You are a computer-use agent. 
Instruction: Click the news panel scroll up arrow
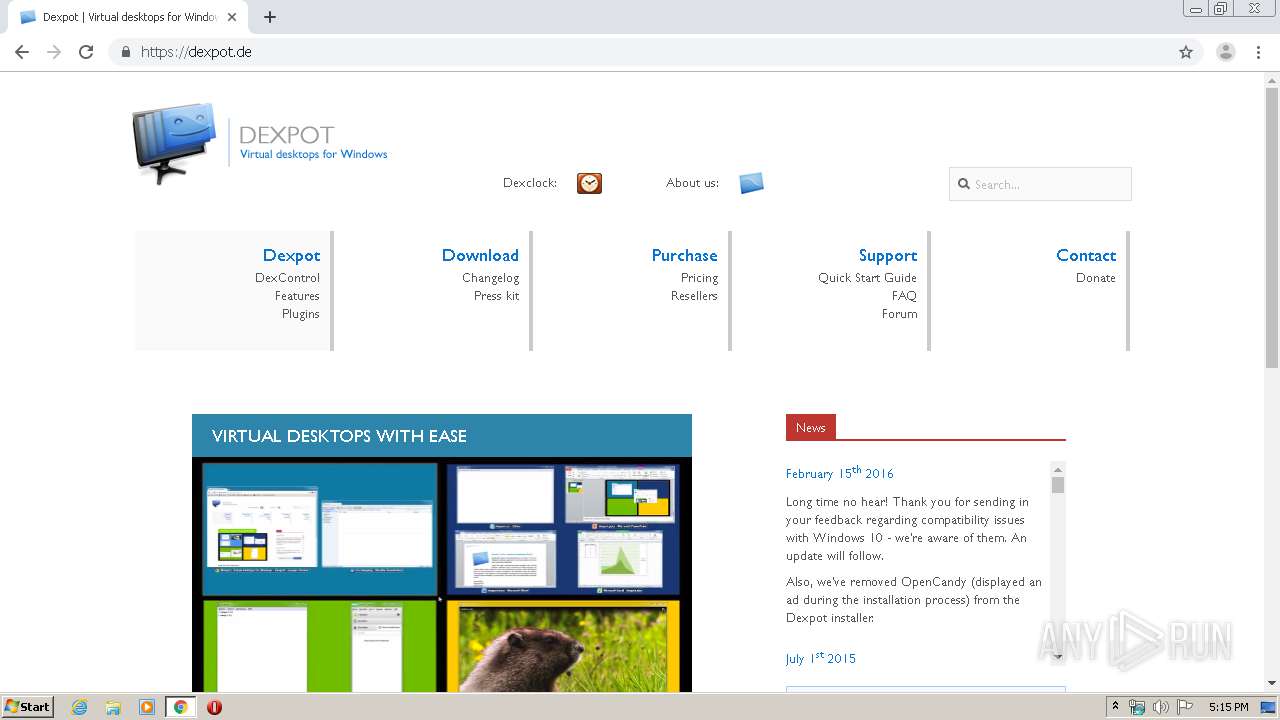[x=1058, y=468]
